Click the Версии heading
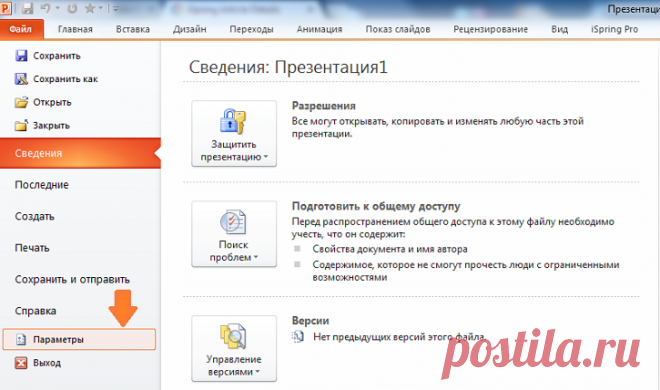Image resolution: width=660 pixels, height=390 pixels. pyautogui.click(x=310, y=321)
